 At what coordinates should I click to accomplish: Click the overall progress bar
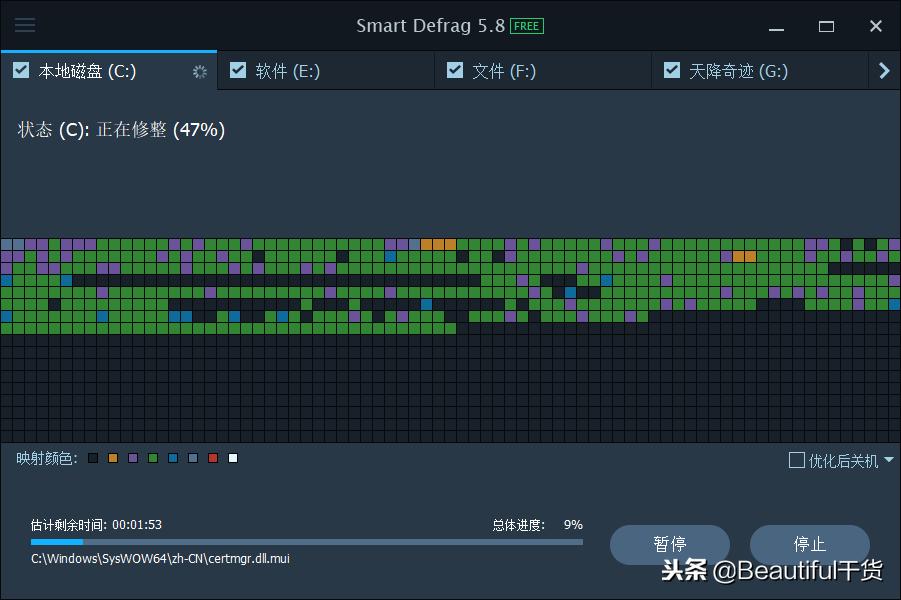click(x=307, y=541)
